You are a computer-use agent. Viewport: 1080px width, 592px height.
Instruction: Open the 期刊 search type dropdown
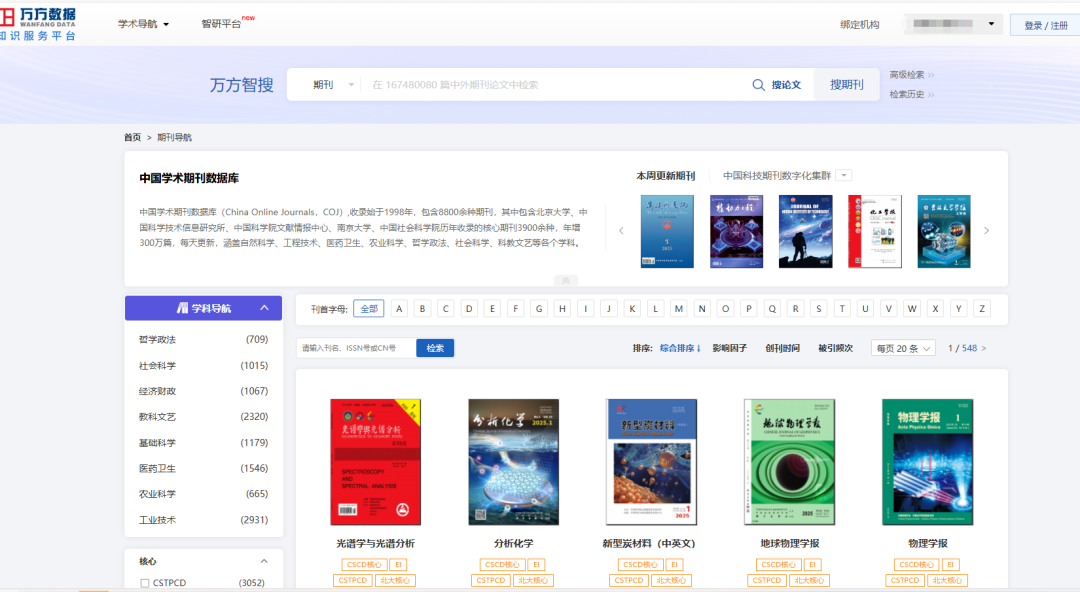[x=333, y=85]
